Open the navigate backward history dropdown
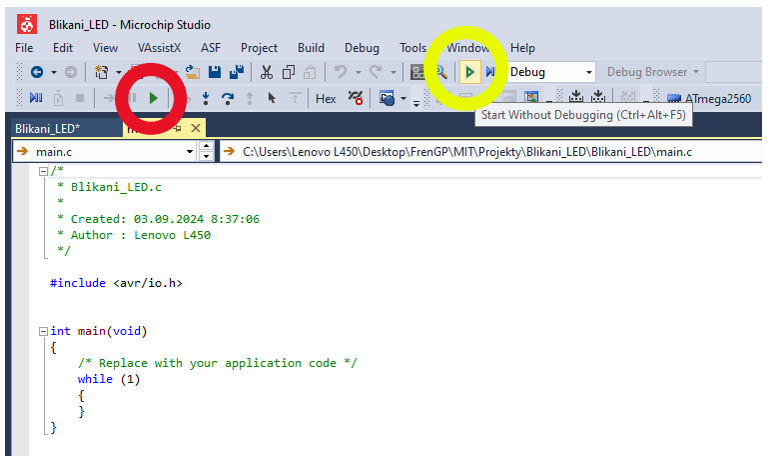This screenshot has height=459, width=778. coord(54,72)
